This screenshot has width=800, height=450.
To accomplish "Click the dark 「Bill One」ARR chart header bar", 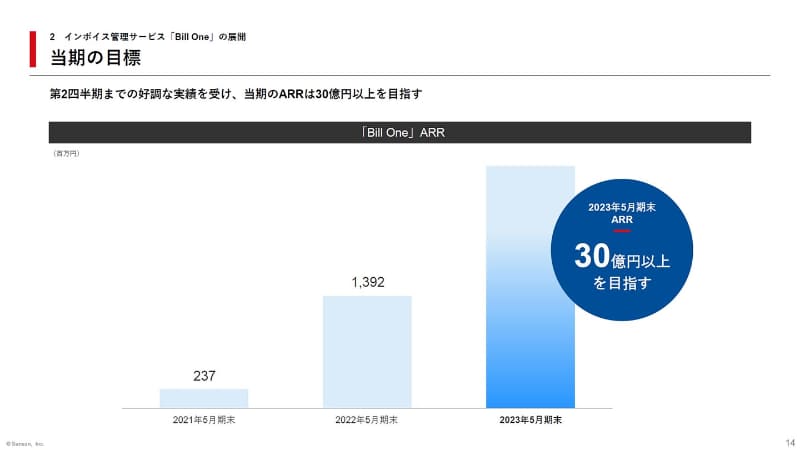I will tap(400, 133).
